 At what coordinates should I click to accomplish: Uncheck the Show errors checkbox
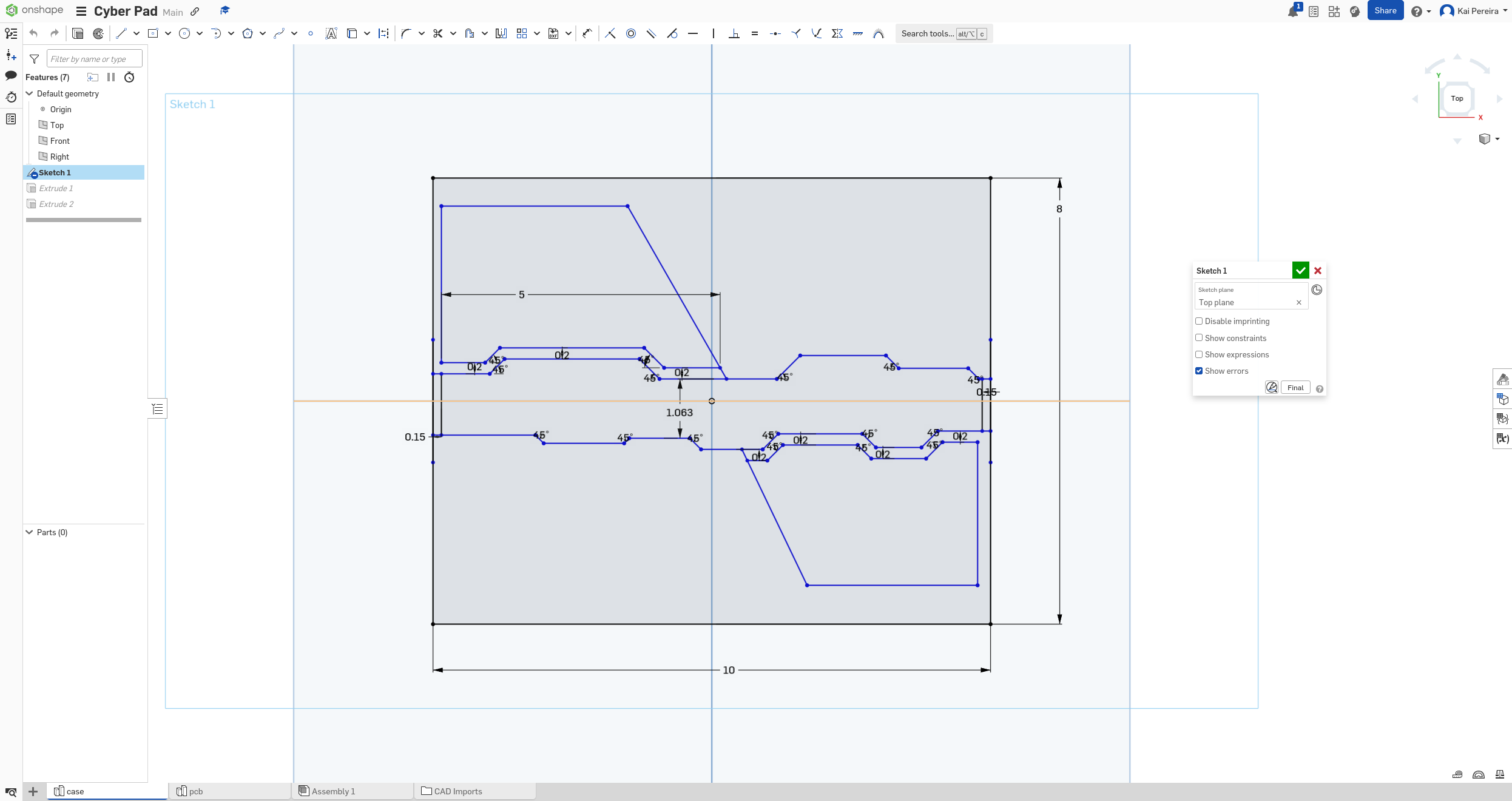1199,371
